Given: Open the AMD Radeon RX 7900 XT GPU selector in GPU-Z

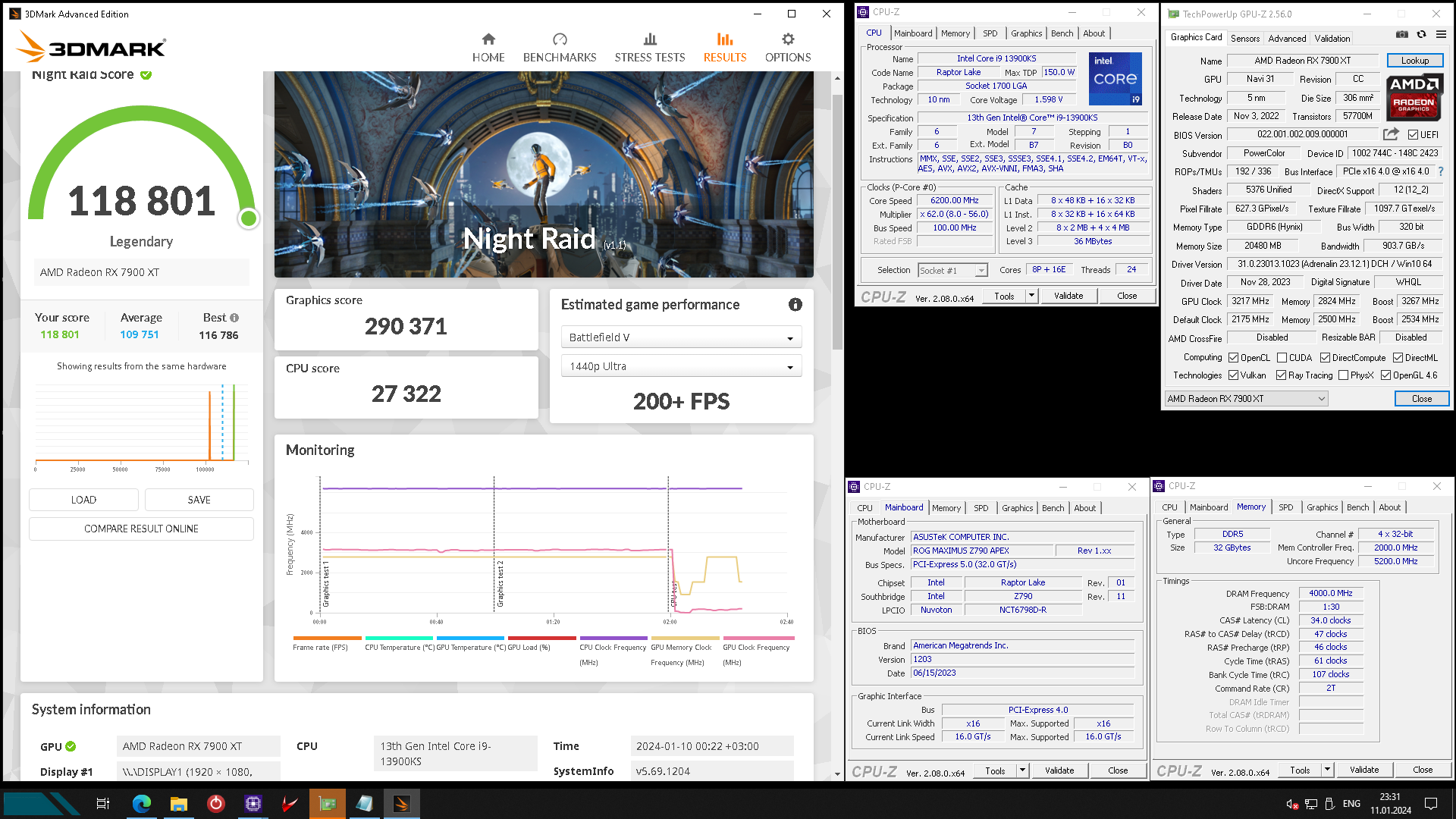Looking at the screenshot, I should click(x=1246, y=399).
